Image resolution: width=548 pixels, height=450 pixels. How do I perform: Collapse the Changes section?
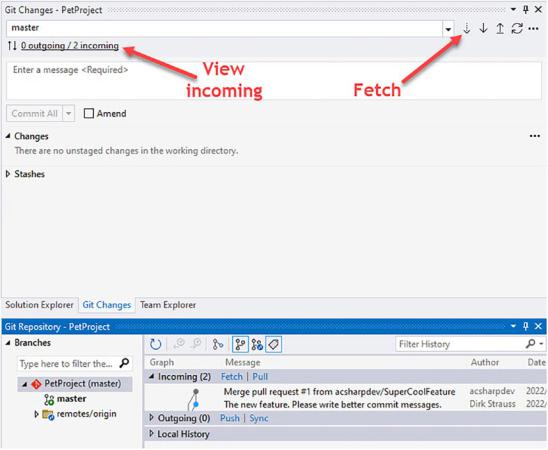8,136
